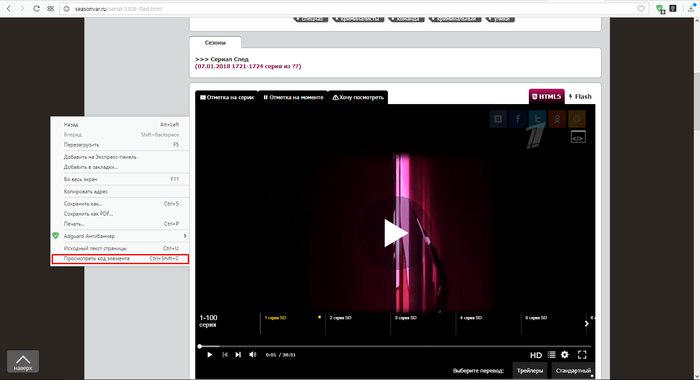The image size is (700, 380).
Task: Go back with the browser back arrow
Action: click(x=8, y=8)
